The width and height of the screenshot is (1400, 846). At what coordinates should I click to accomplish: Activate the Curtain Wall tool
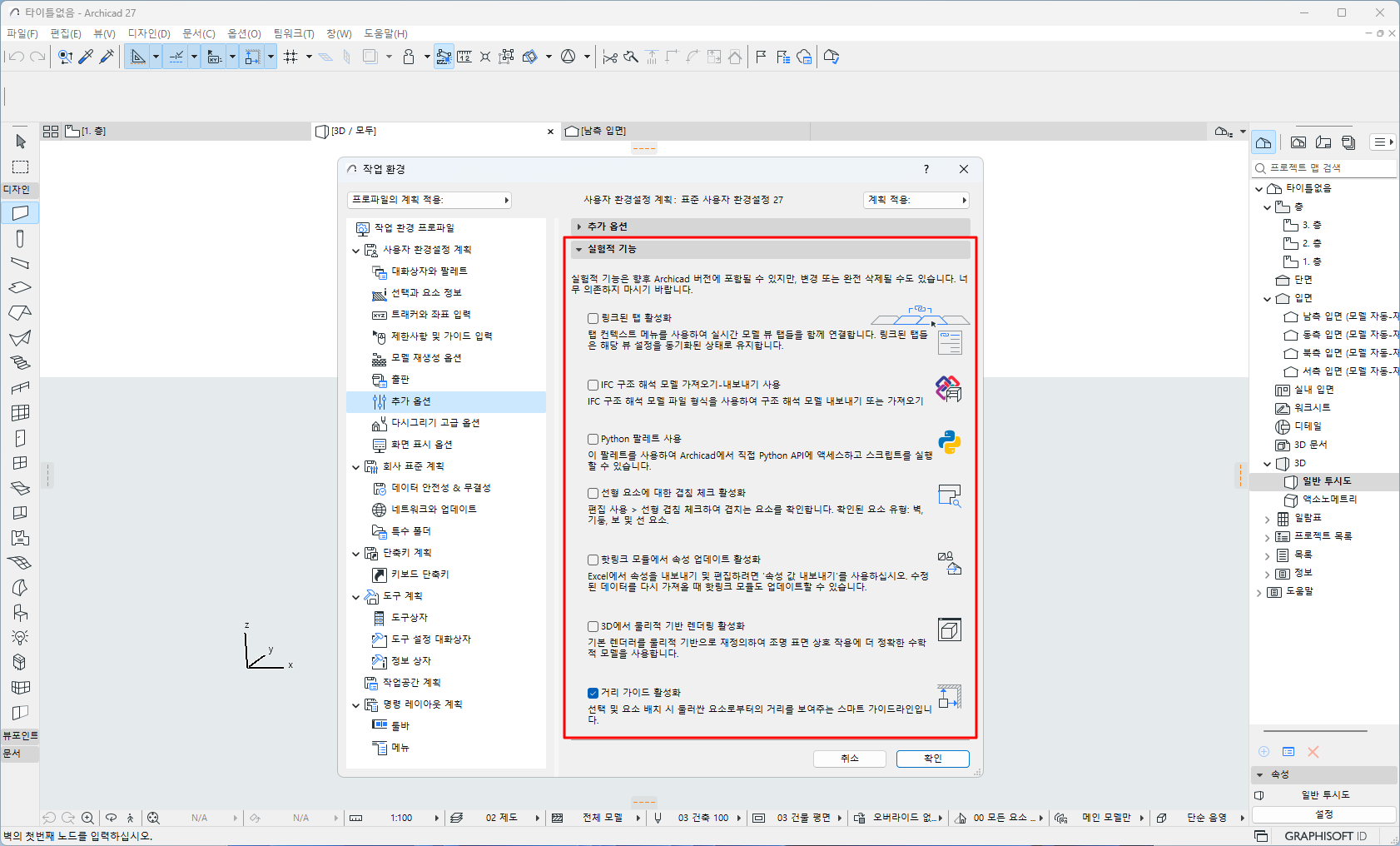21,412
